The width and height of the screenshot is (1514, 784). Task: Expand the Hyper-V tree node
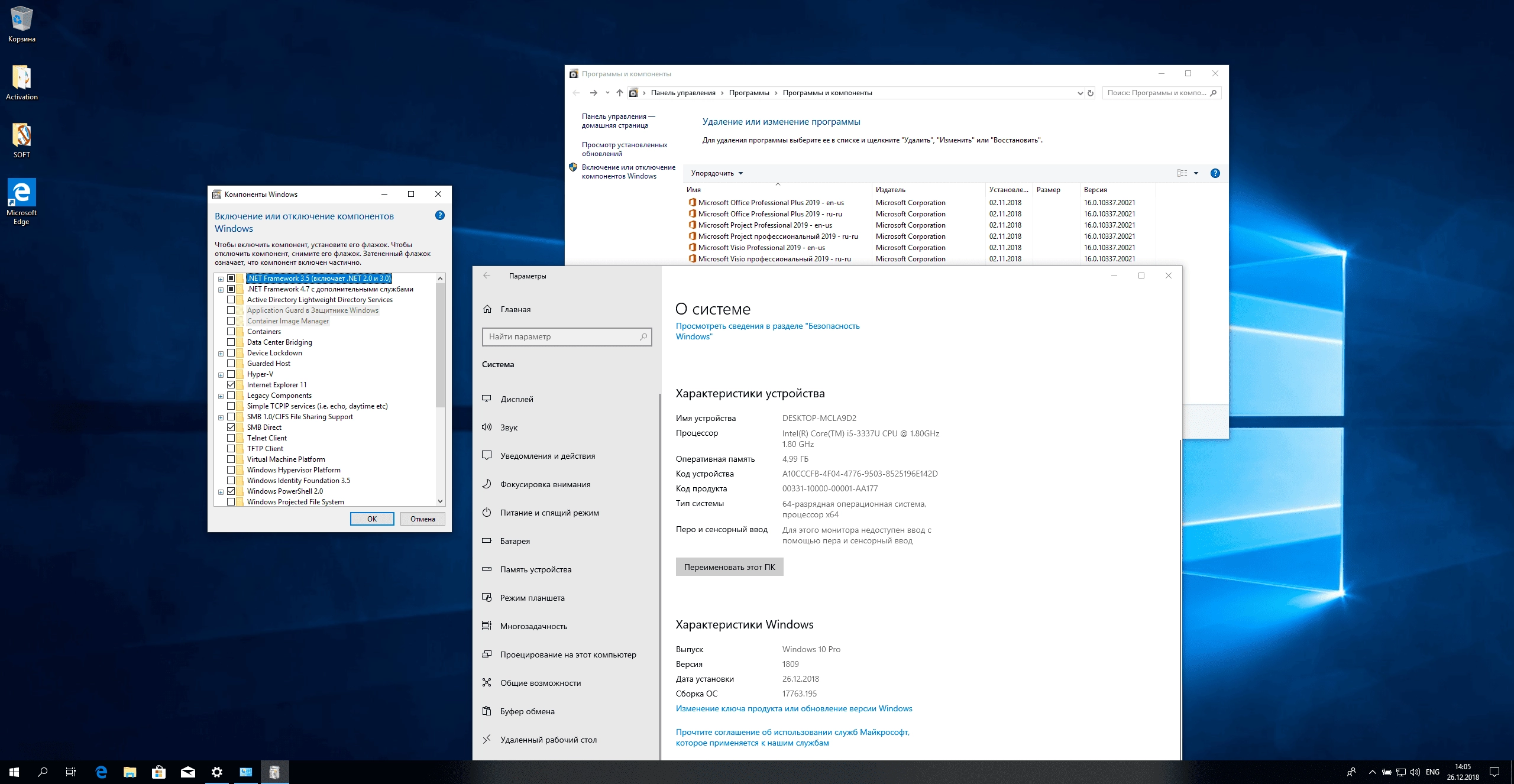click(221, 375)
